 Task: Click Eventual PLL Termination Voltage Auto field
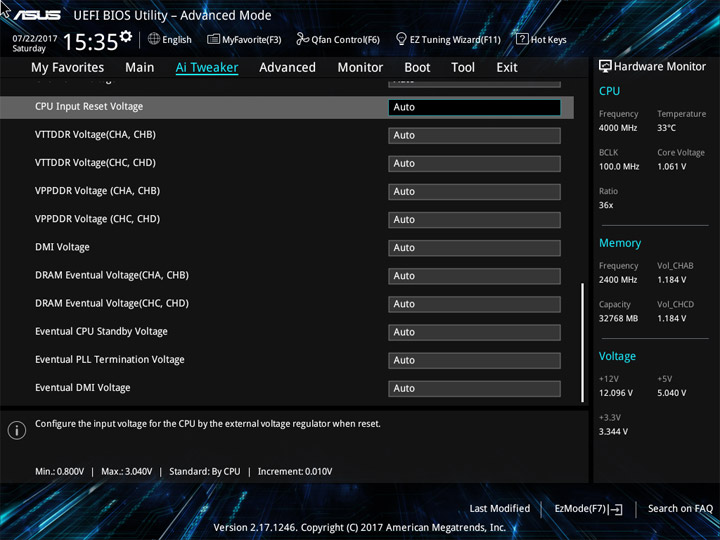click(474, 360)
